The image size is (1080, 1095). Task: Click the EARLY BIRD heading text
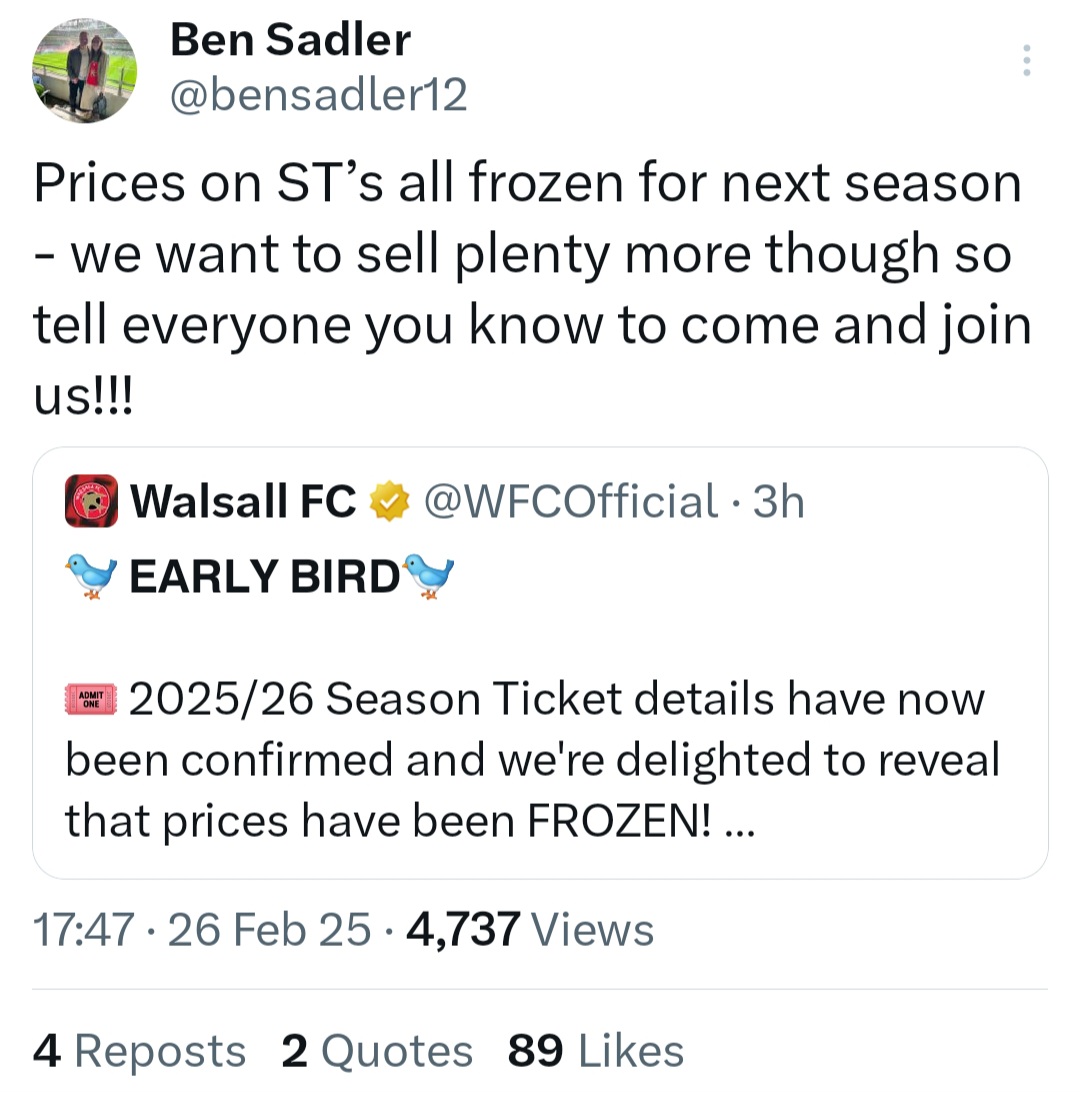[x=265, y=577]
